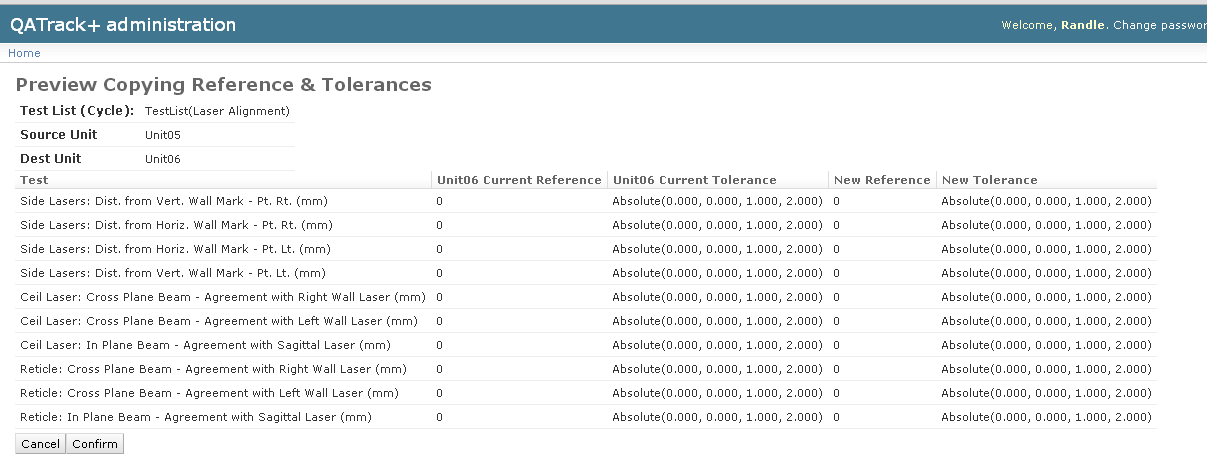Click the TestList(Laser Alignment) value
This screenshot has height=469, width=1207.
pos(217,111)
